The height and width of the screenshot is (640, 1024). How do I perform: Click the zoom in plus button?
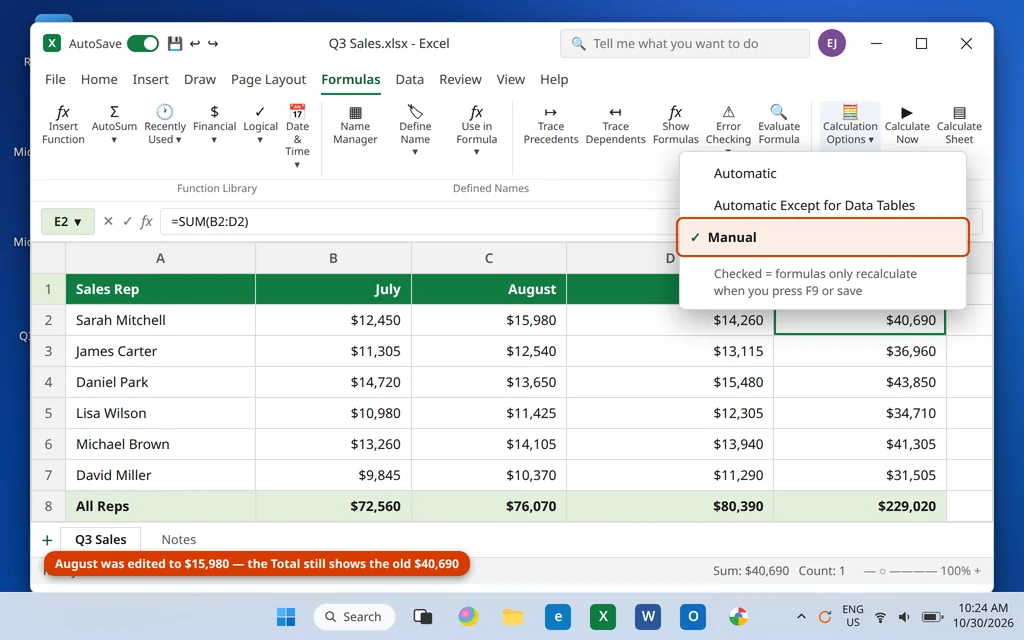[978, 571]
